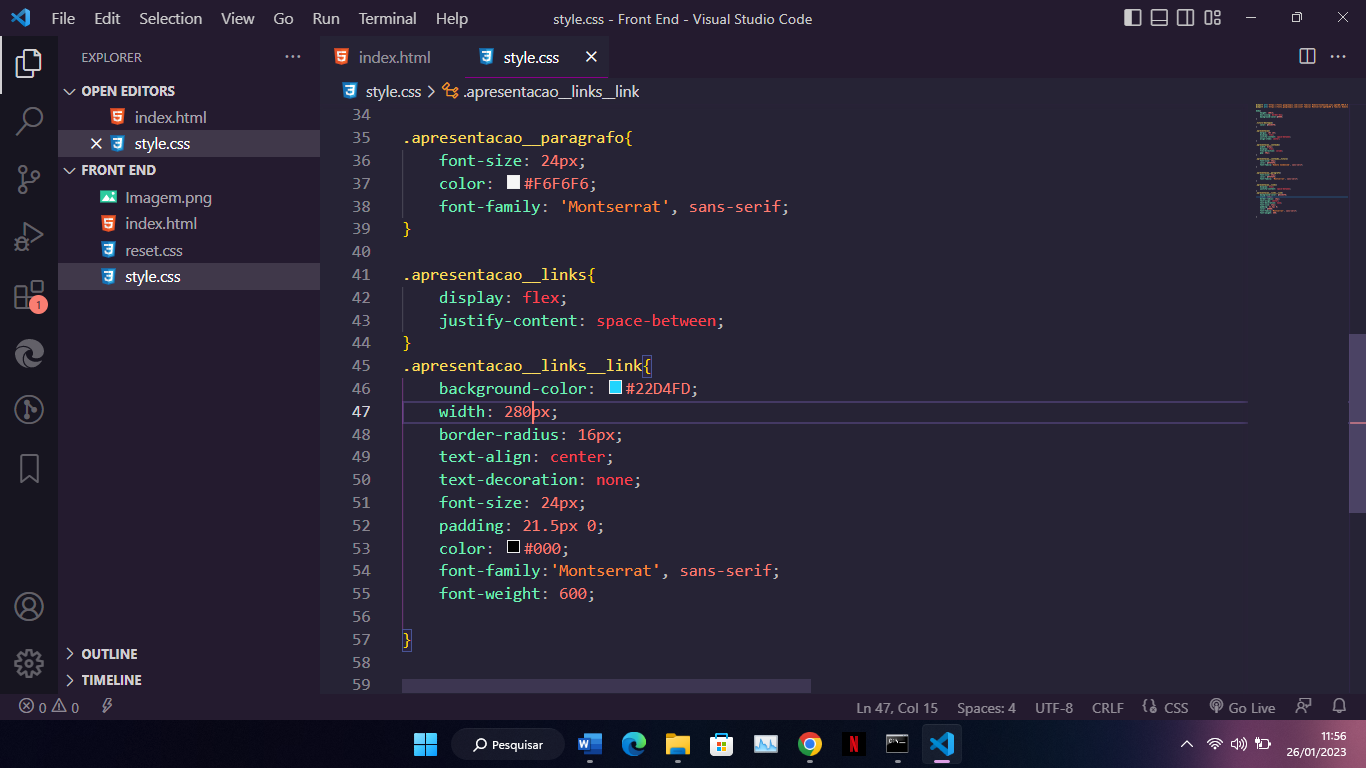Click the port forwarding status bar icon
The height and width of the screenshot is (768, 1366).
[x=107, y=707]
